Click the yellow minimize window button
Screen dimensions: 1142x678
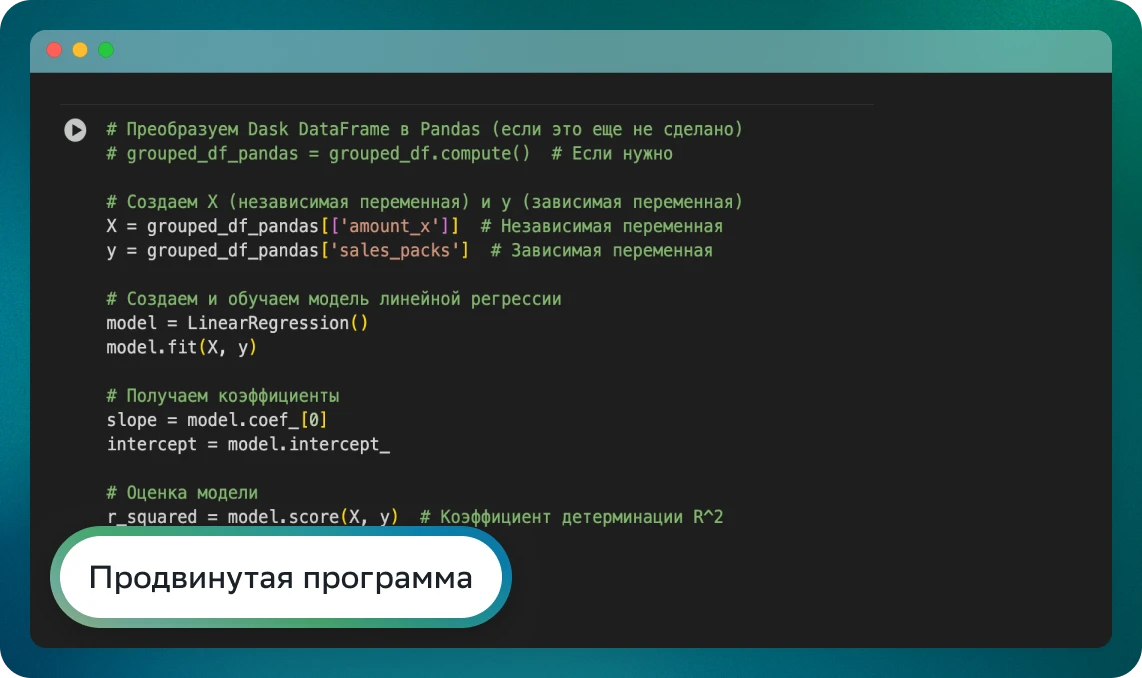(x=80, y=50)
